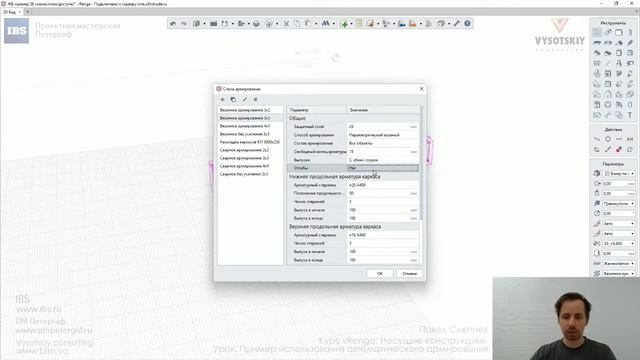Delete style with the X icon in dialog toolbar
640x360 pixels.
coord(256,100)
